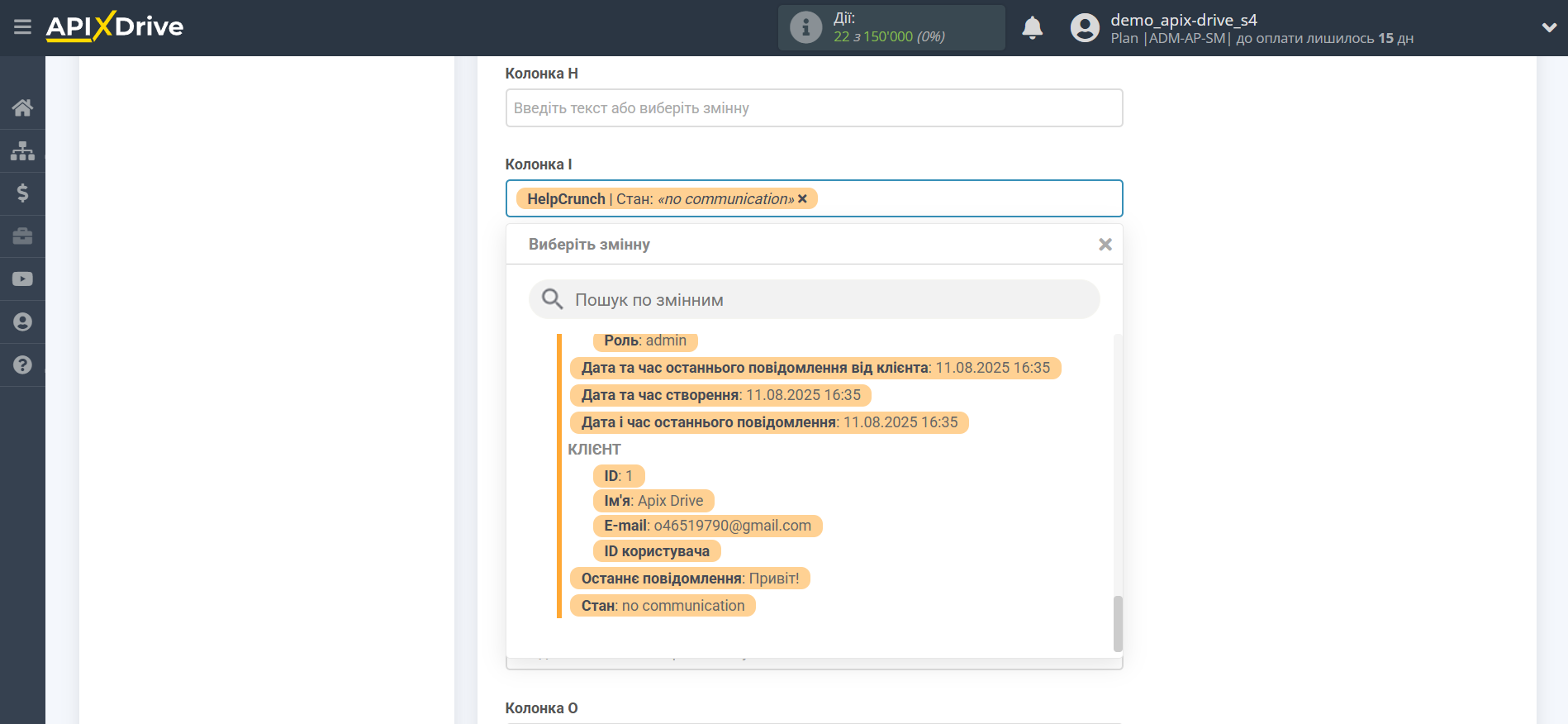
Task: Select the ID: 1 variable
Action: pos(618,476)
